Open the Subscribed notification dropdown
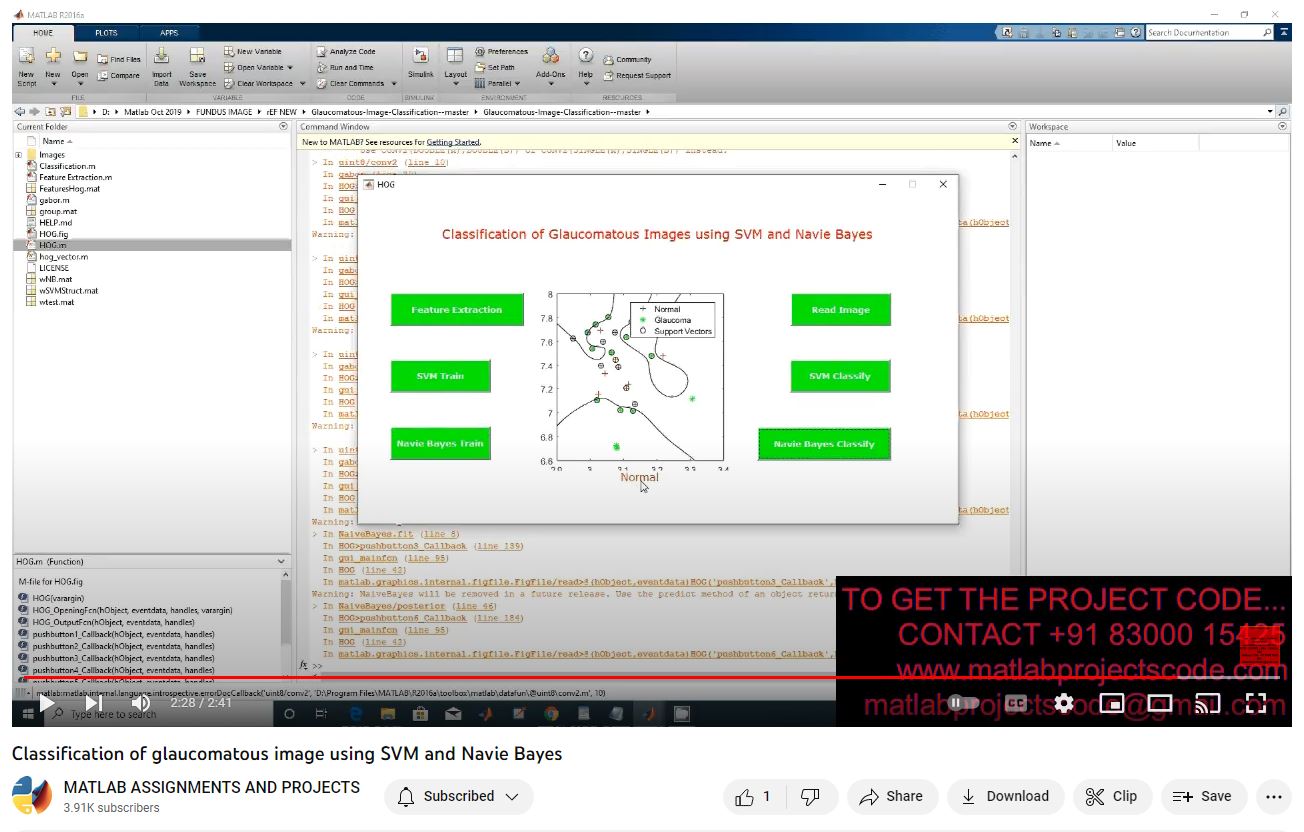 [458, 796]
